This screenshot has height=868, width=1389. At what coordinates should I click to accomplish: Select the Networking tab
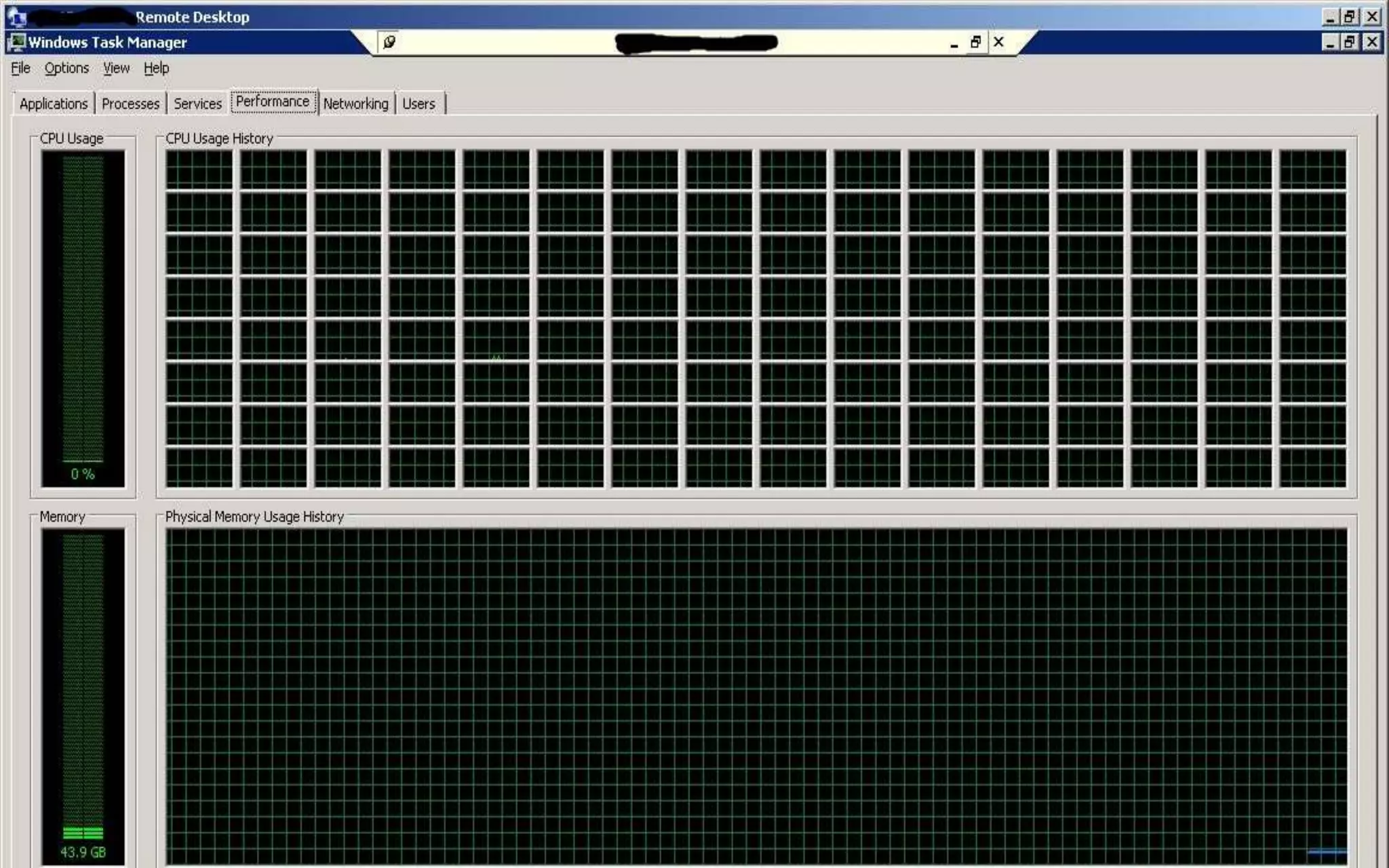point(355,104)
